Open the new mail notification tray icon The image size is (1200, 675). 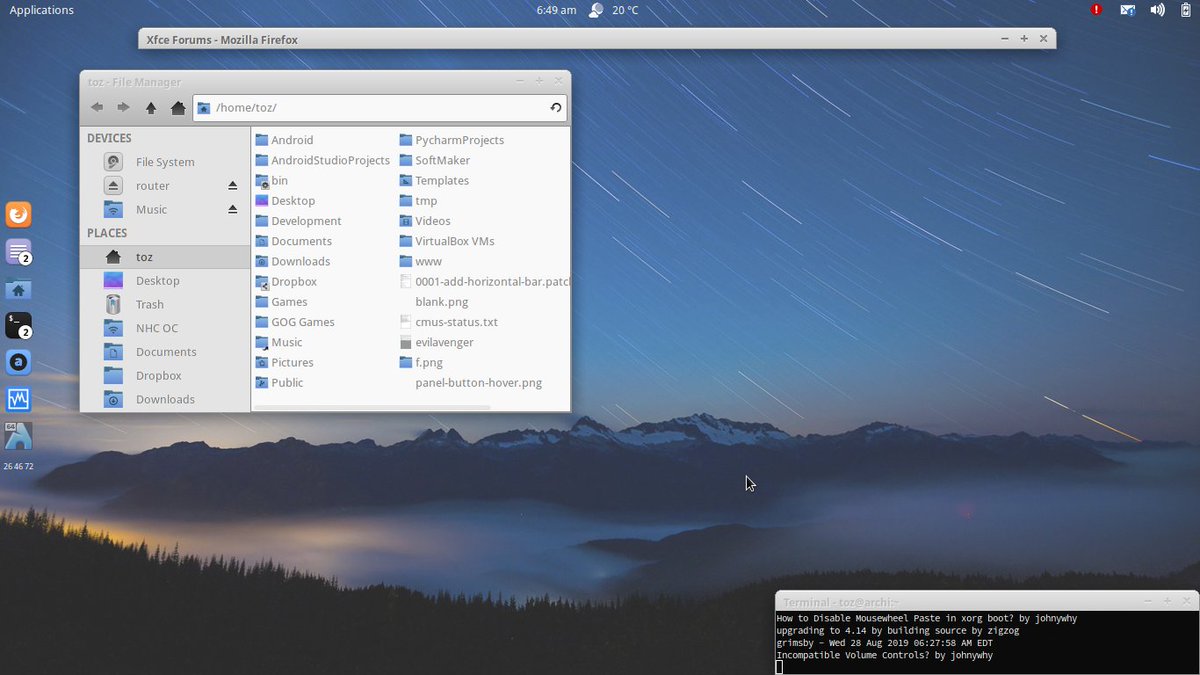coord(1127,10)
